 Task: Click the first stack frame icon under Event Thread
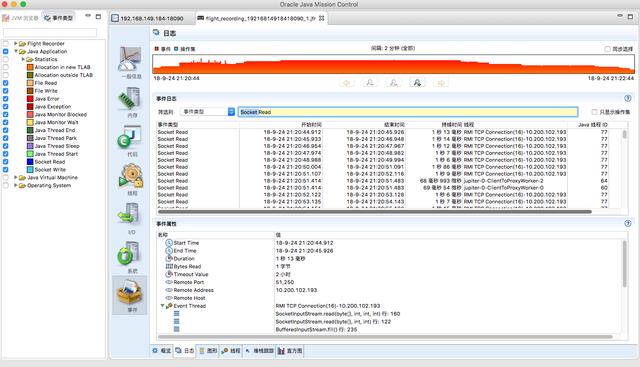point(176,314)
